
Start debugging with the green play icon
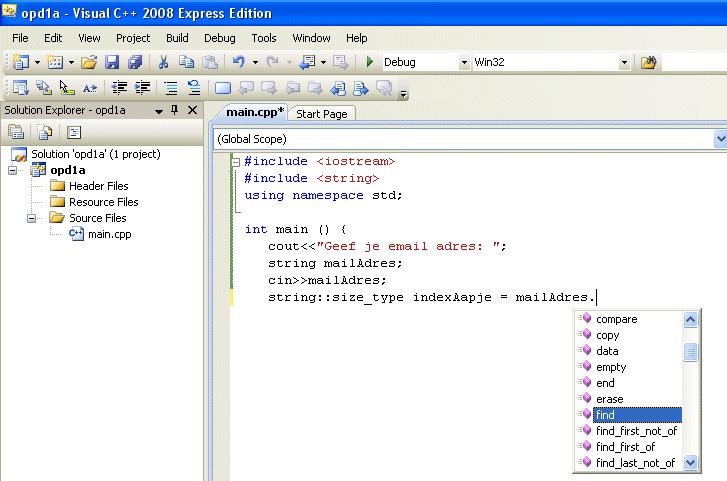[369, 62]
